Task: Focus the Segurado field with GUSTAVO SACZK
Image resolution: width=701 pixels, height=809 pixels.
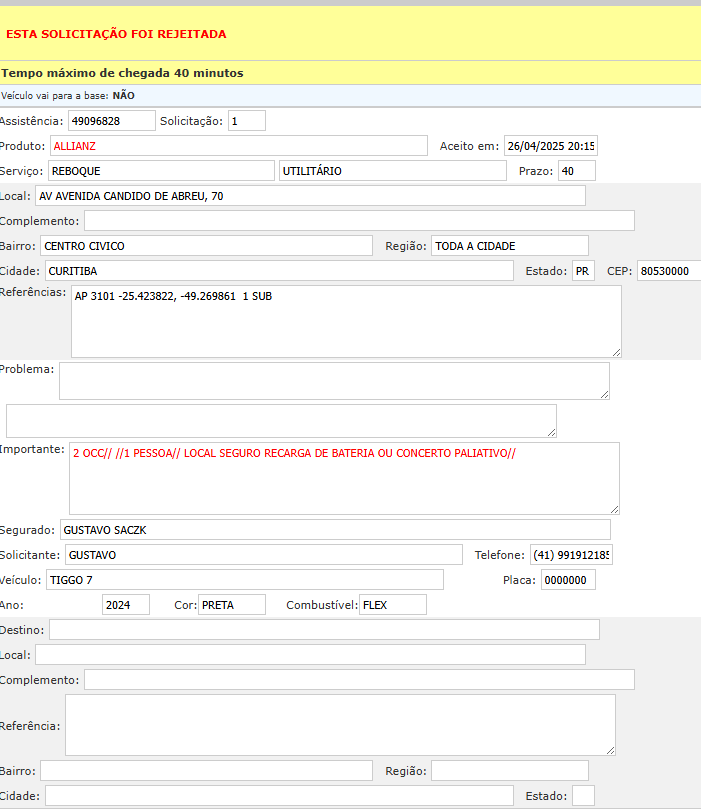Action: tap(334, 530)
